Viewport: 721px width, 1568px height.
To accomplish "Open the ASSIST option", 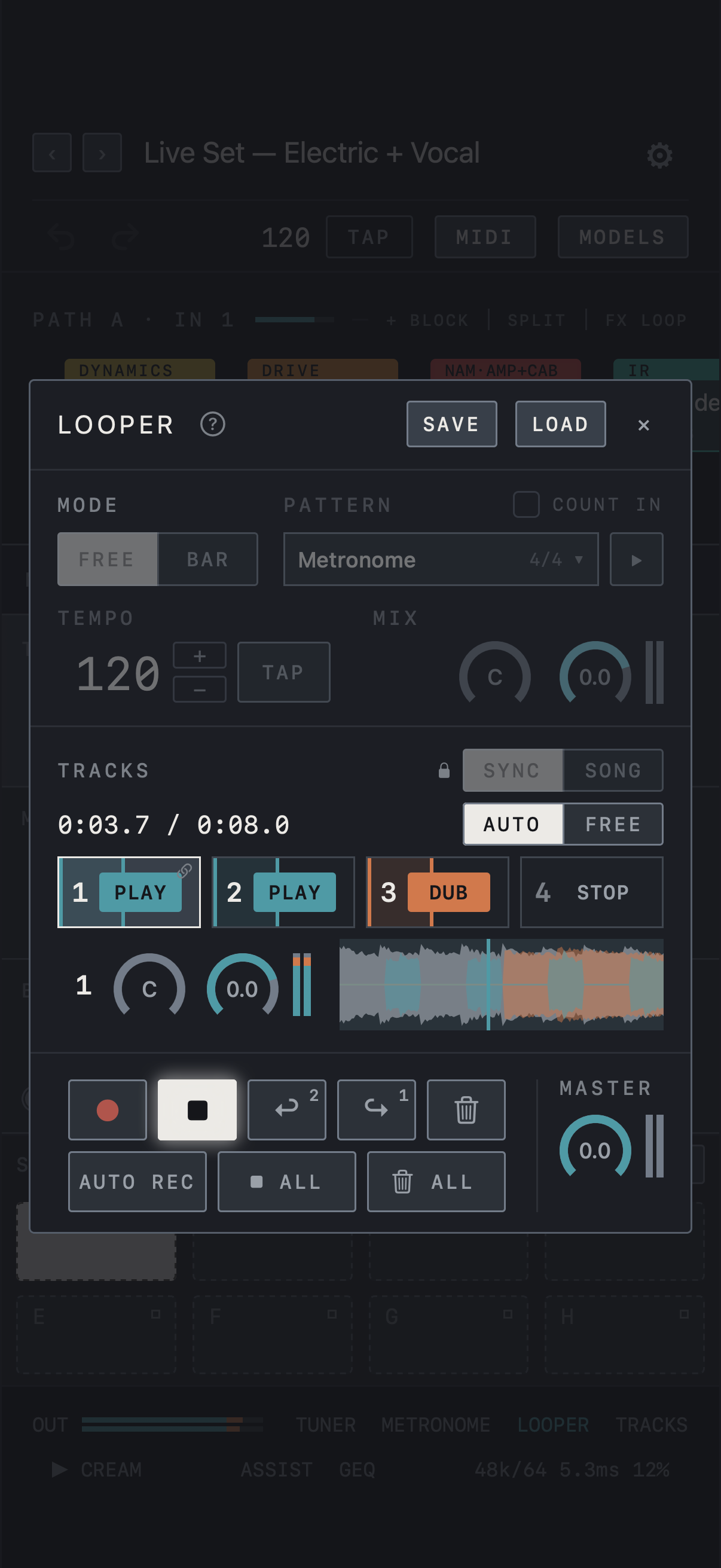I will (x=277, y=1469).
